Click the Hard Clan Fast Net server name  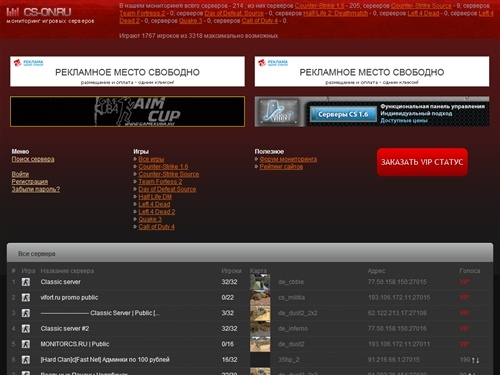click(x=105, y=360)
